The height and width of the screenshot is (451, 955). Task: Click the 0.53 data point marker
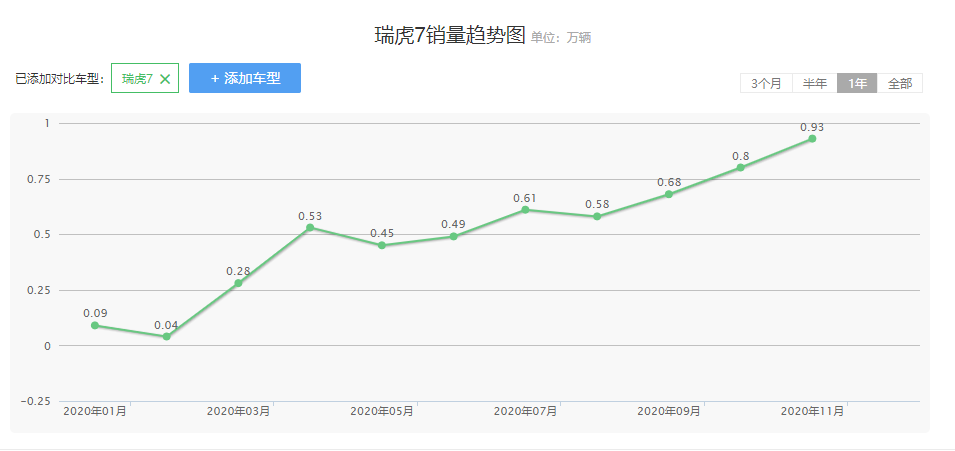click(x=310, y=227)
